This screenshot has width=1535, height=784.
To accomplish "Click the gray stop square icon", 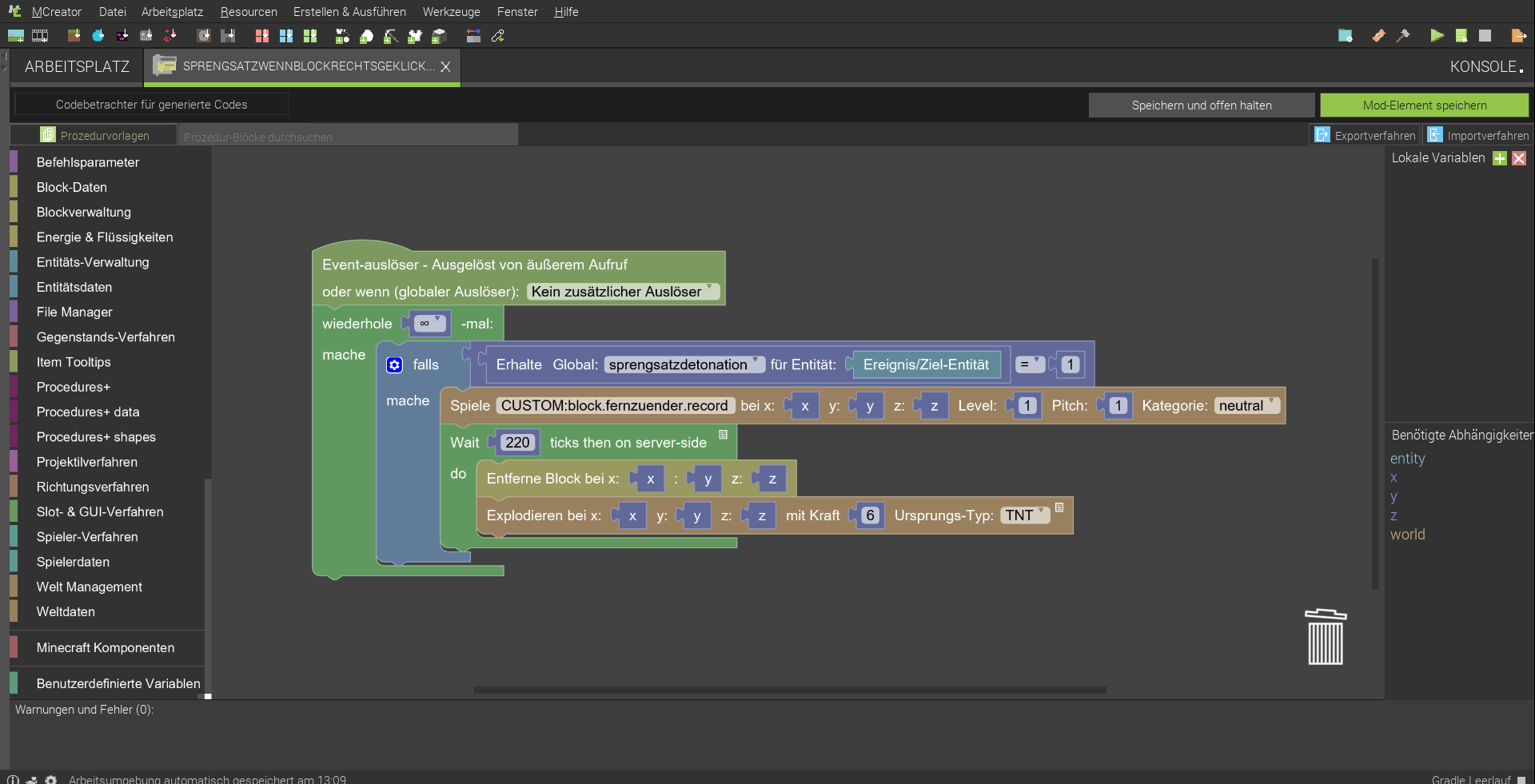I will click(1485, 36).
